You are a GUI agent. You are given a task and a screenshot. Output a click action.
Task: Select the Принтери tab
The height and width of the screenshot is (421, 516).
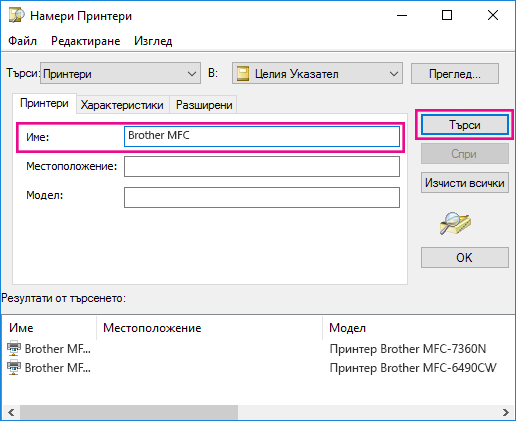(x=44, y=103)
